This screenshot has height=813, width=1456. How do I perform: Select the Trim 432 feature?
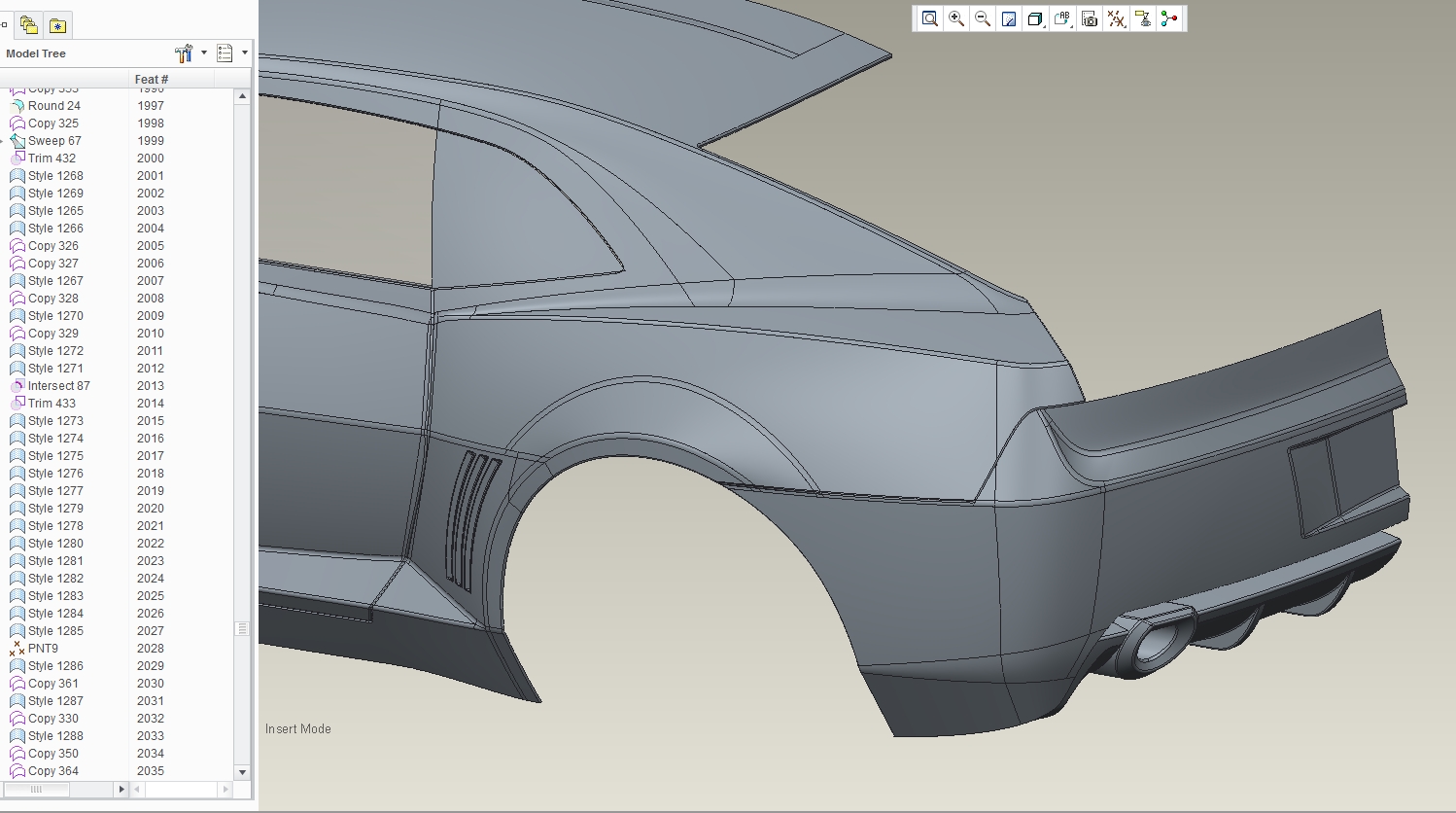tap(52, 159)
